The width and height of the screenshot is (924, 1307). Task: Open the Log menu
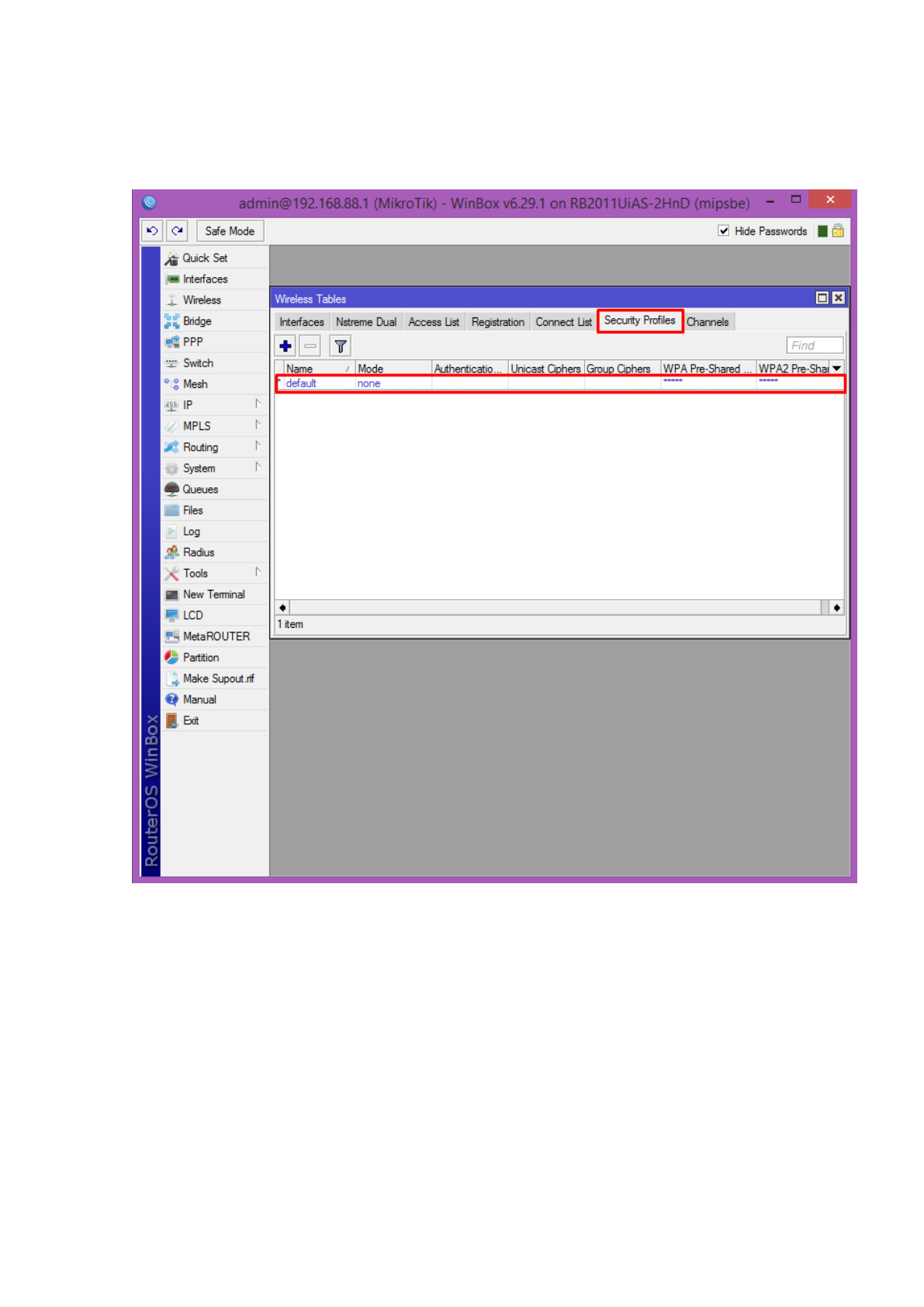[x=214, y=532]
